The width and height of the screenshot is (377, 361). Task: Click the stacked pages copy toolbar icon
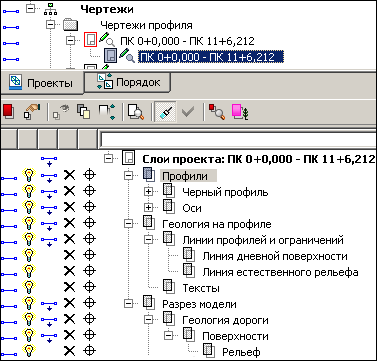(x=83, y=112)
